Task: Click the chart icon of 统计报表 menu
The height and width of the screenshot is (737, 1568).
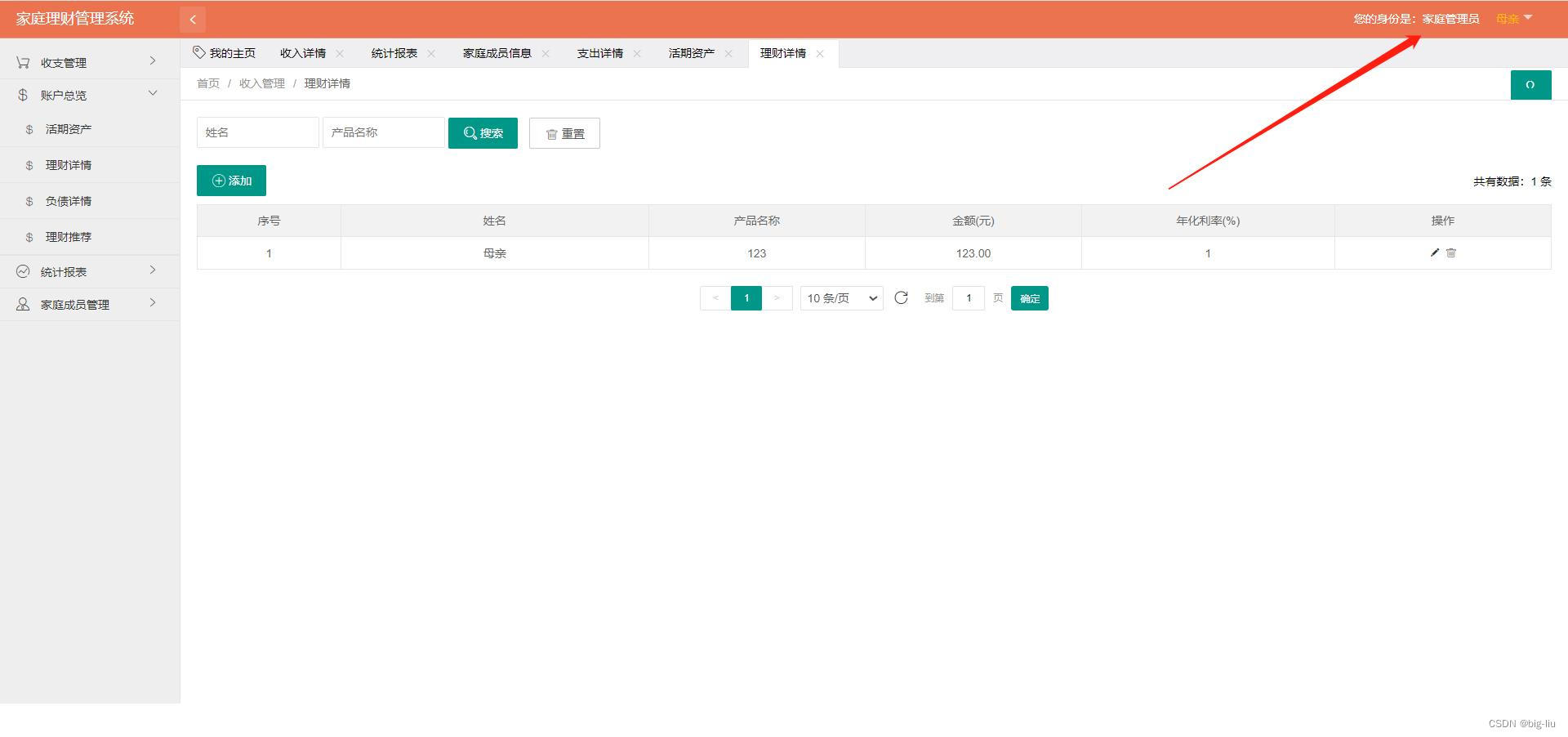Action: 23,271
